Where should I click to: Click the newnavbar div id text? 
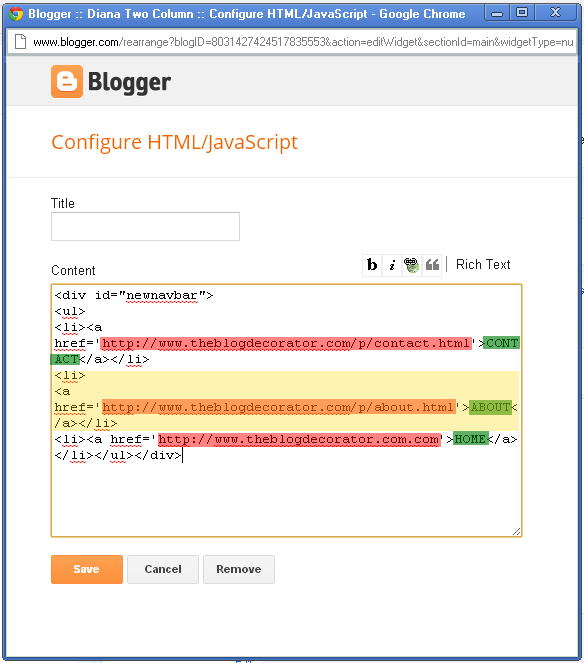pos(162,295)
